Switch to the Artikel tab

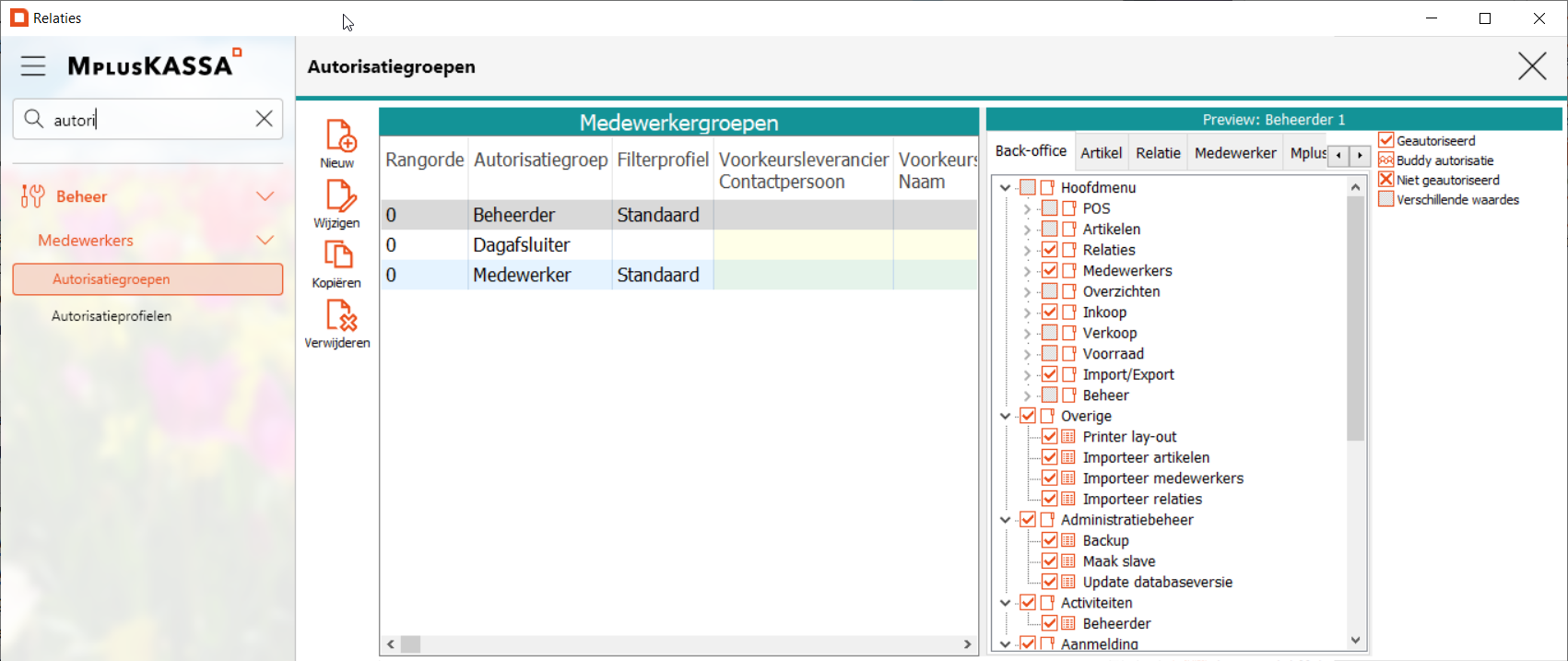(x=1101, y=153)
